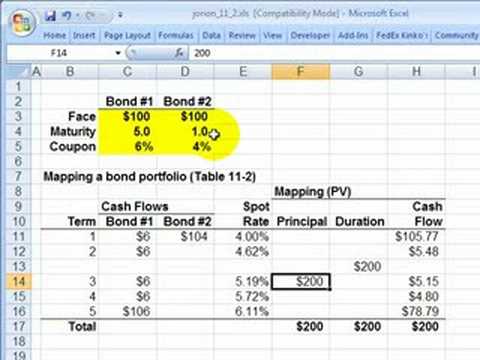Click the Cash Flows header cell
The width and height of the screenshot is (480, 360).
(x=135, y=206)
